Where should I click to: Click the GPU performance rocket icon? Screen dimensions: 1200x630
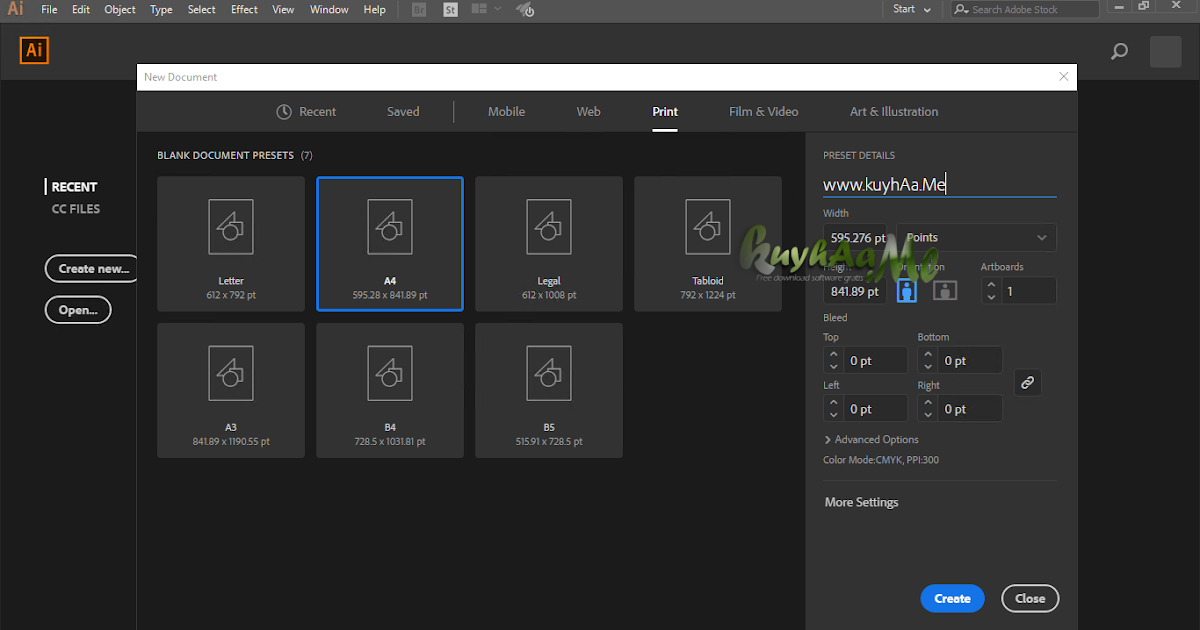(x=525, y=10)
